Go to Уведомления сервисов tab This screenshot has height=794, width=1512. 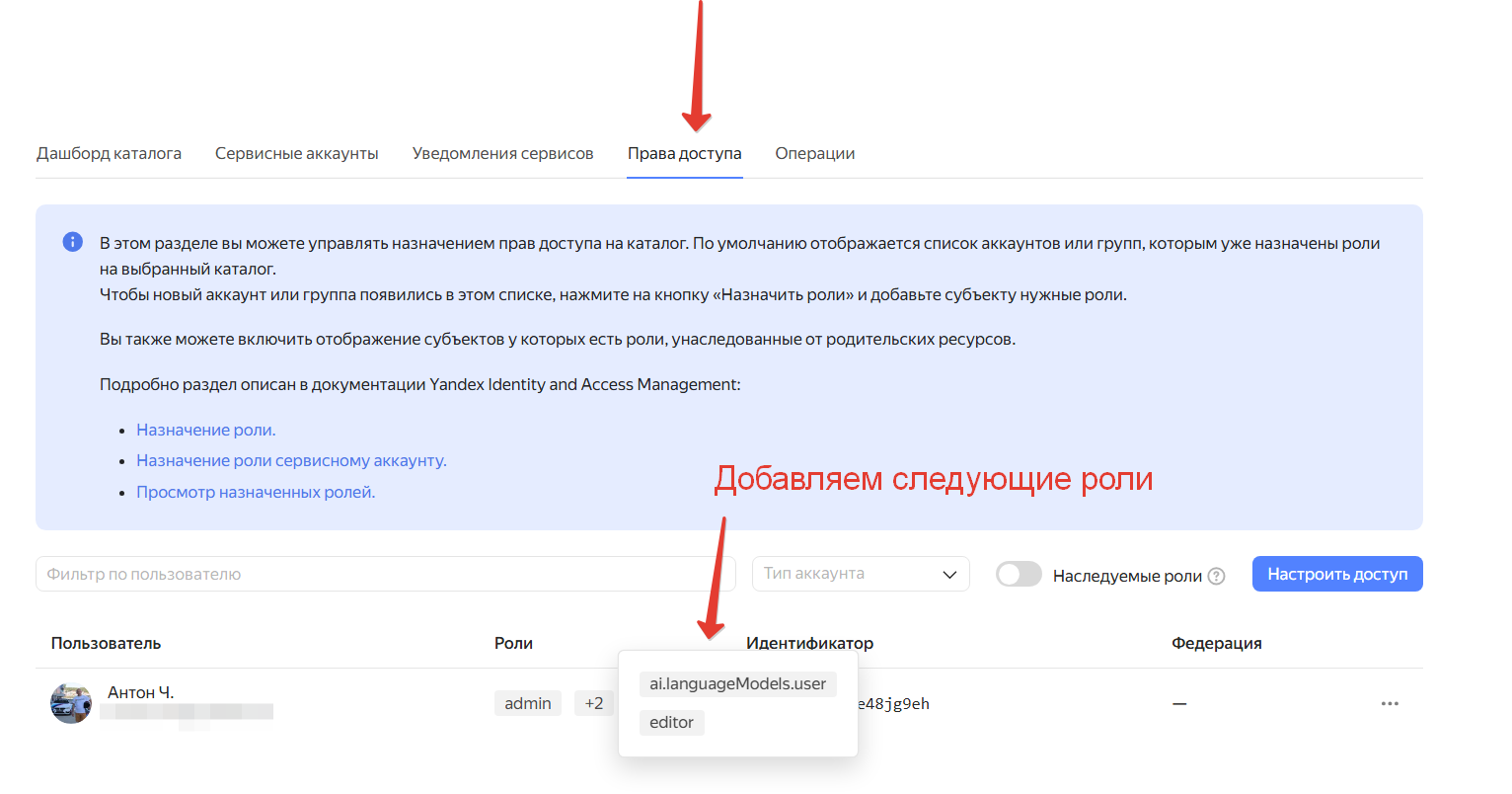[502, 153]
